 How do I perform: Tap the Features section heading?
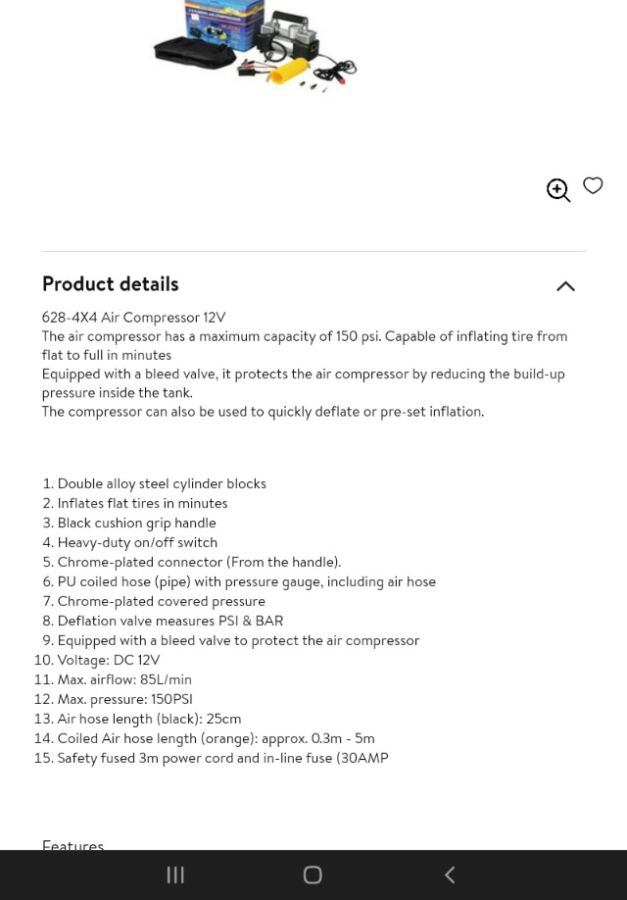(73, 845)
